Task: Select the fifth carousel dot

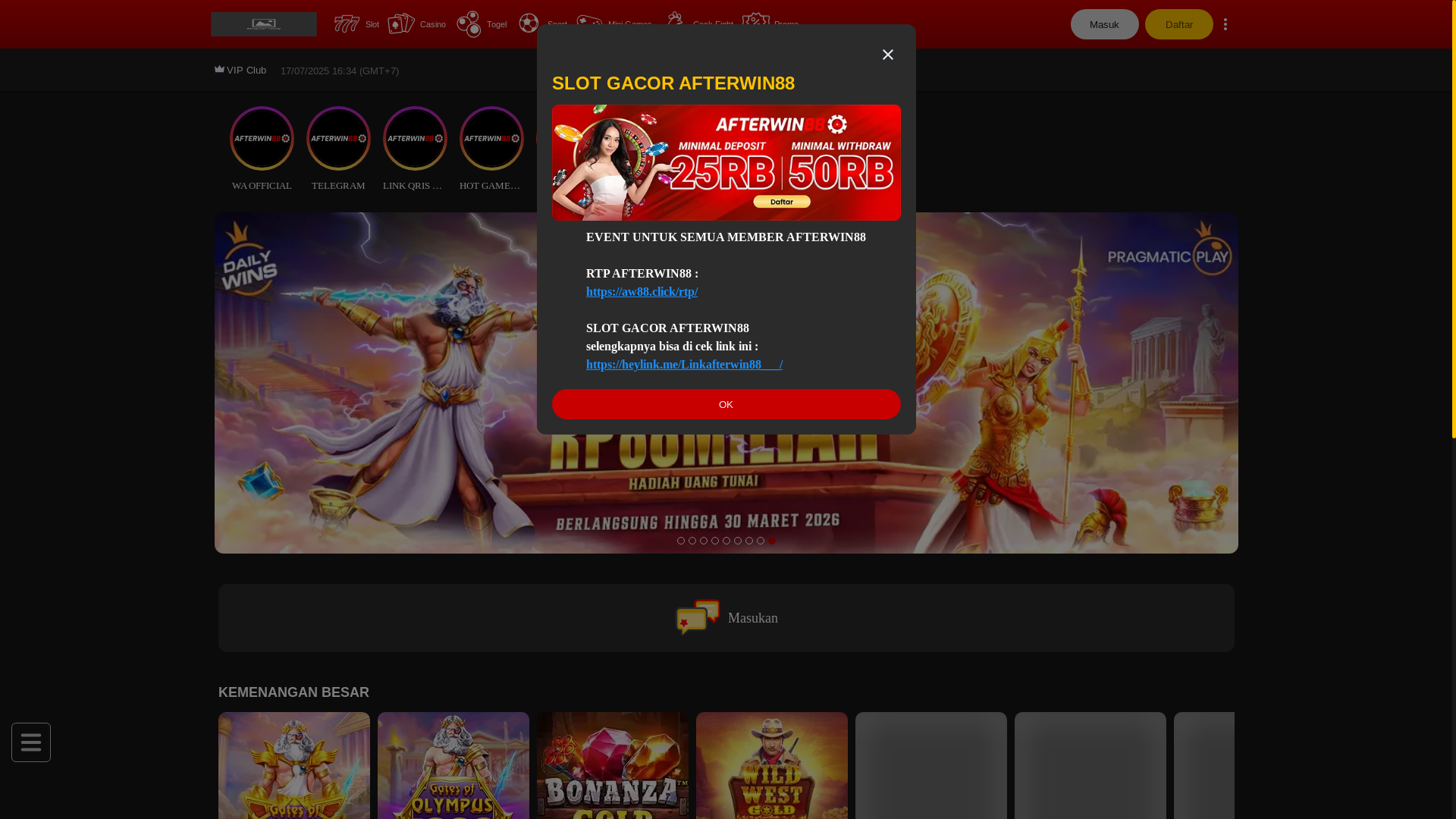Action: [x=726, y=541]
